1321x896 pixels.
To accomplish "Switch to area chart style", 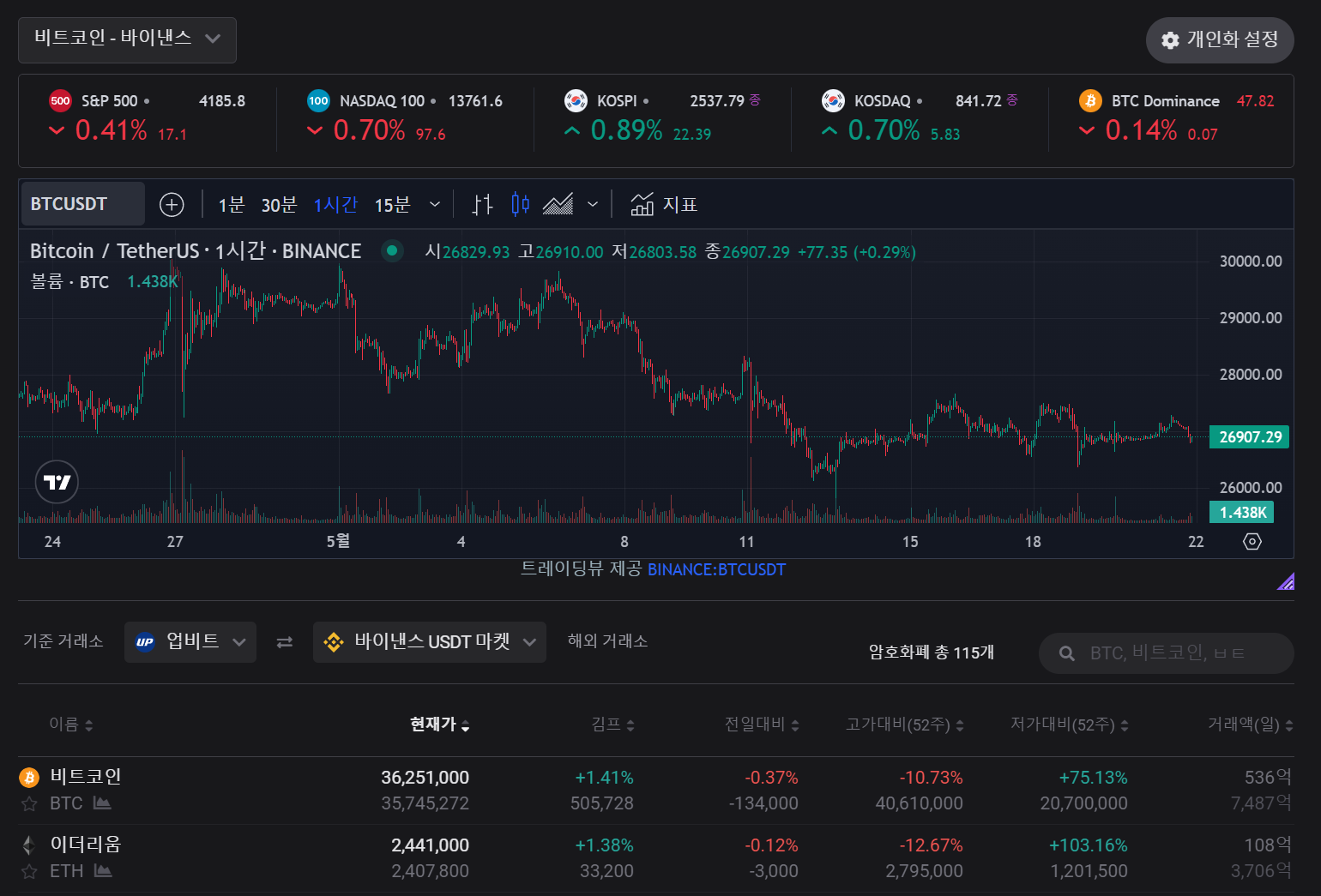I will click(x=558, y=205).
